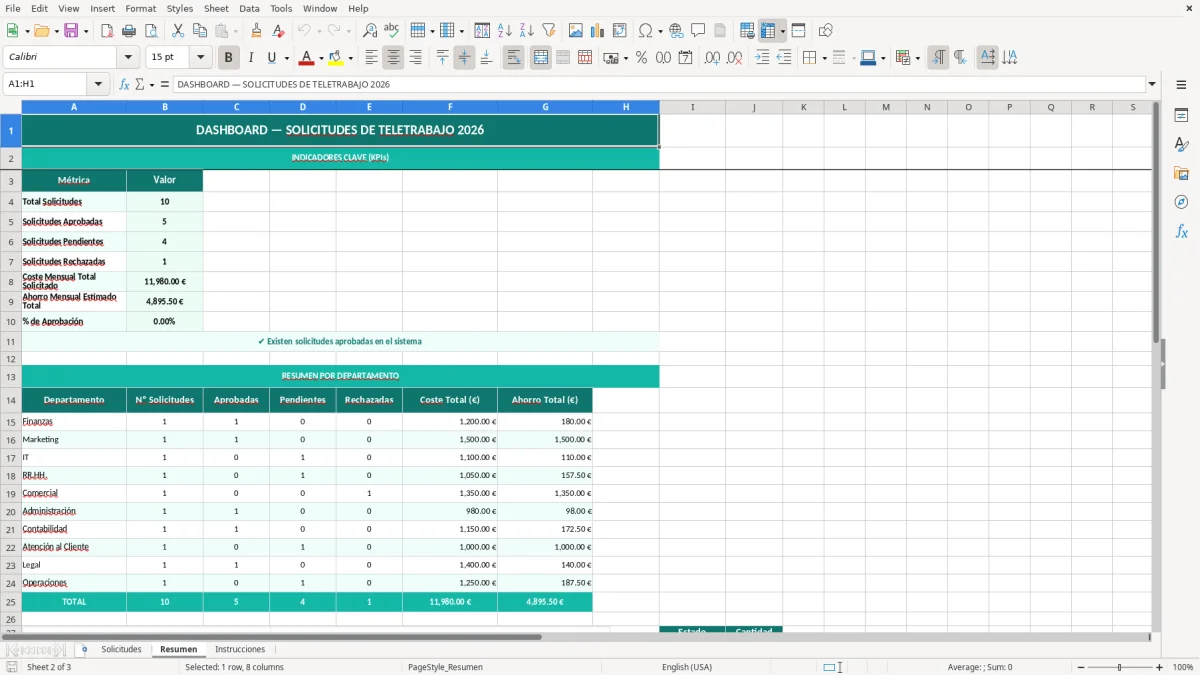Copy selection with copy icon
Screen dimensions: 1200x675
click(200, 31)
